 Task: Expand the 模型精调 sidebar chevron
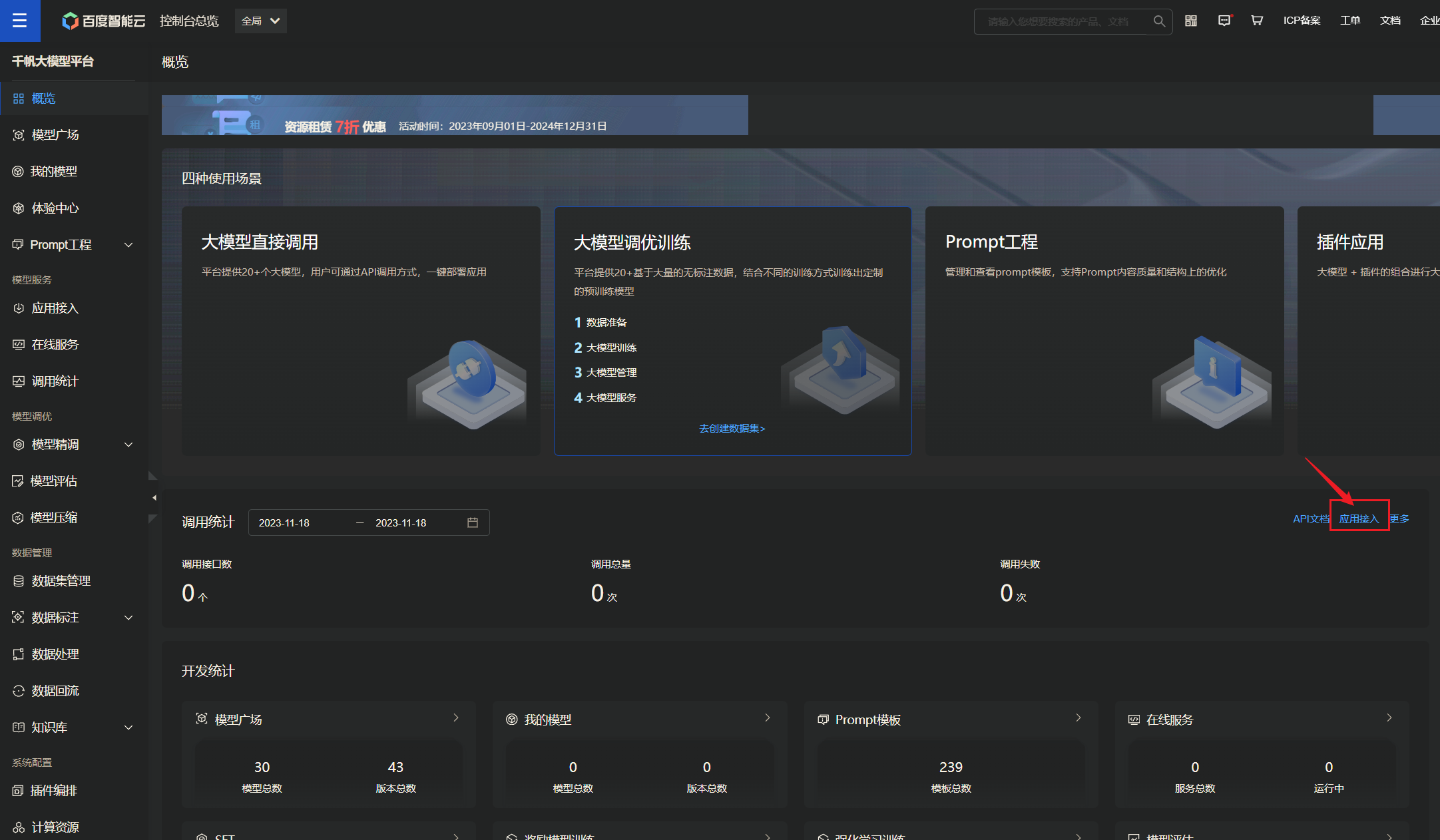point(128,445)
